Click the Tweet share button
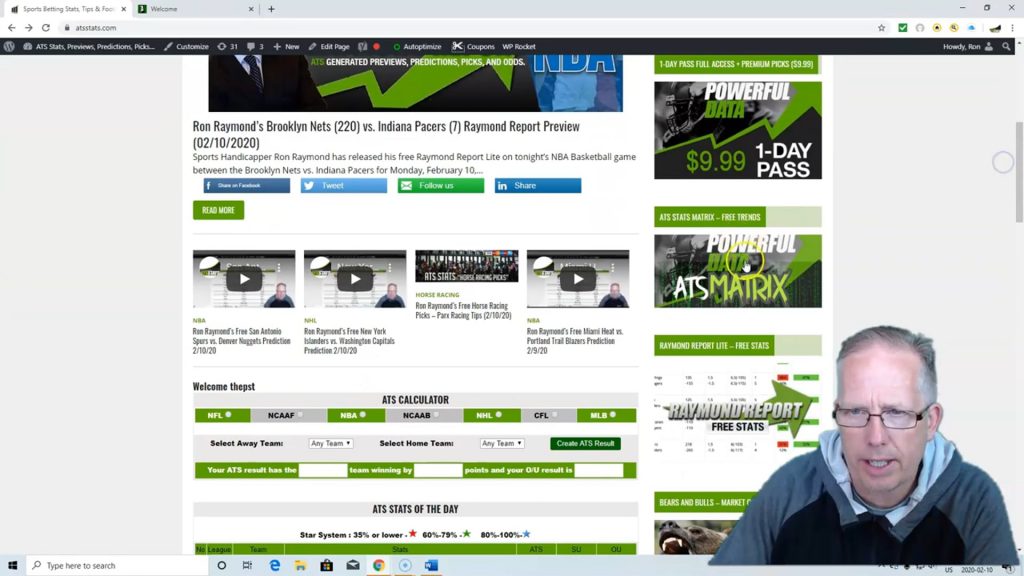Viewport: 1024px width, 576px height. click(344, 185)
